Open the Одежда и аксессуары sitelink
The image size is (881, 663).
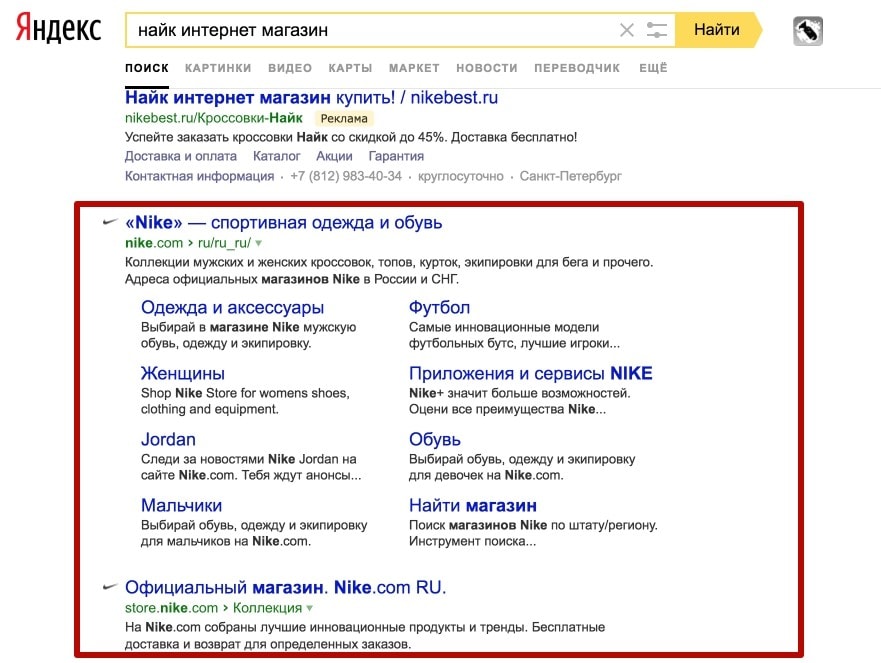(233, 308)
